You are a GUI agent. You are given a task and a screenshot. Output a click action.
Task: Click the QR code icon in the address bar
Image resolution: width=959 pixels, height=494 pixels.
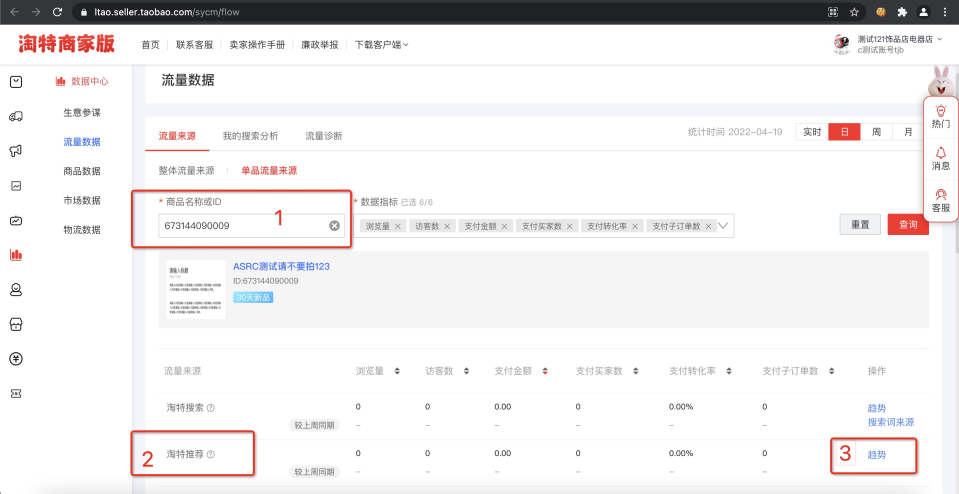[x=832, y=12]
